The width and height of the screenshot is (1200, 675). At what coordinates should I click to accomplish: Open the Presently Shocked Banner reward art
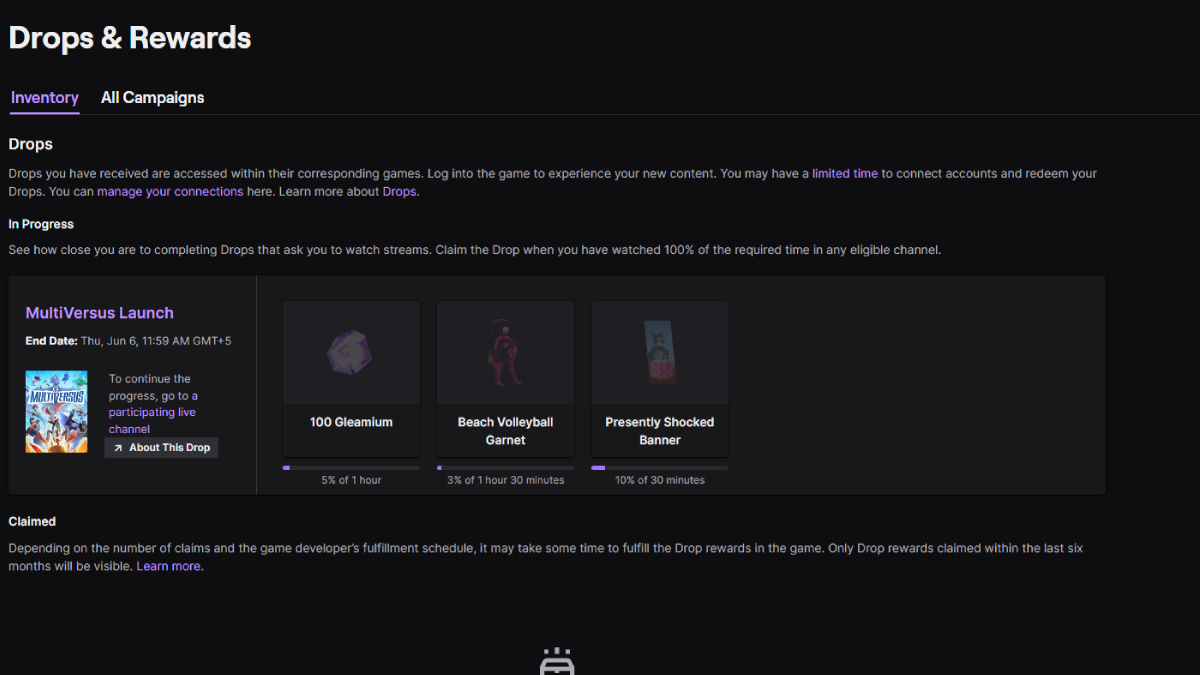(x=659, y=352)
